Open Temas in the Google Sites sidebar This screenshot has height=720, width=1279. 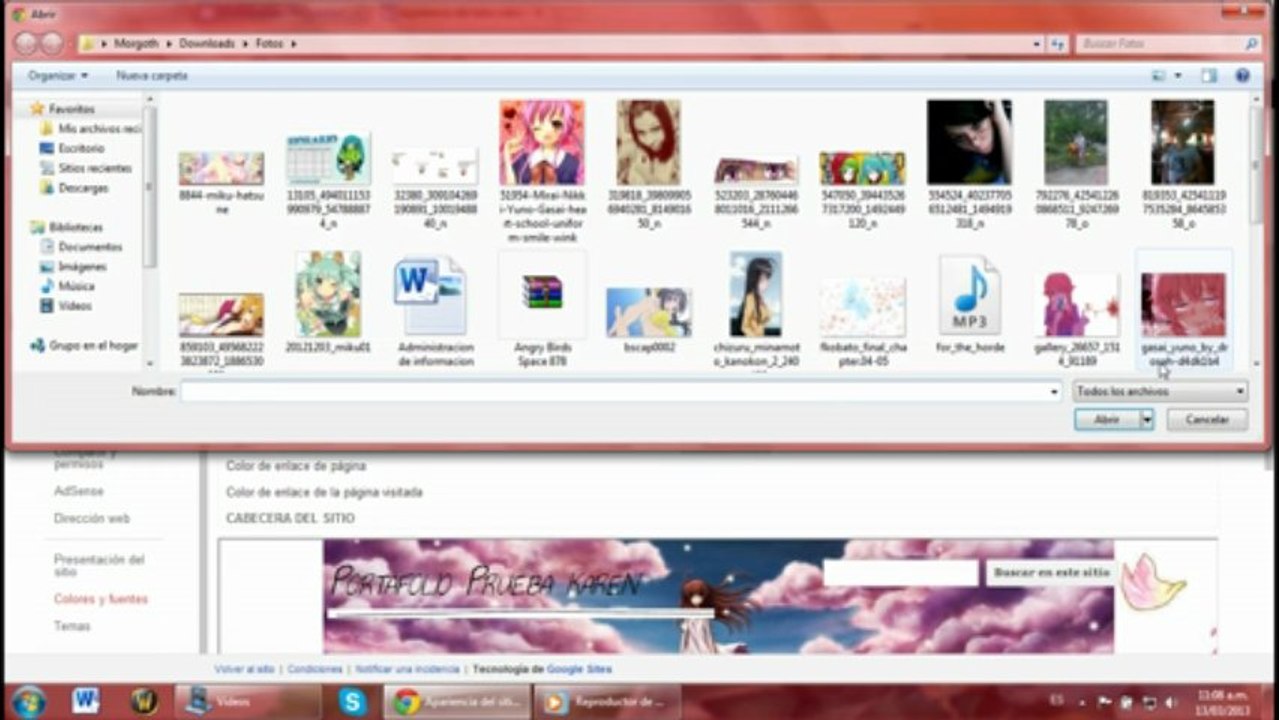[x=72, y=626]
